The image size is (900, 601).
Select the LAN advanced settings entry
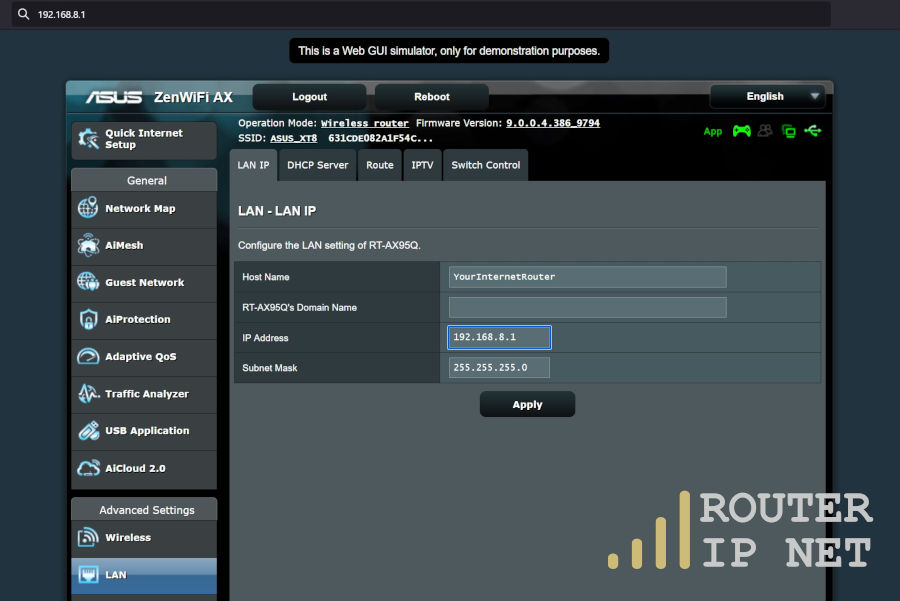[x=144, y=575]
